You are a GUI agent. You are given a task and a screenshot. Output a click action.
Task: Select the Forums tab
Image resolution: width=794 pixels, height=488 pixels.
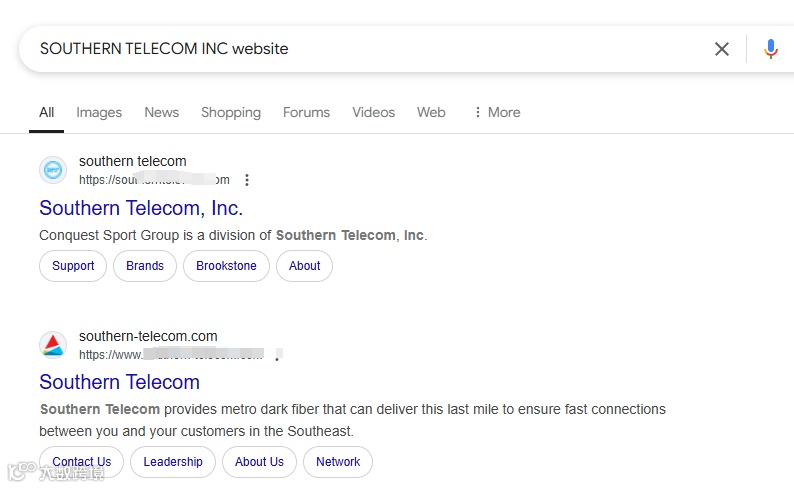306,112
